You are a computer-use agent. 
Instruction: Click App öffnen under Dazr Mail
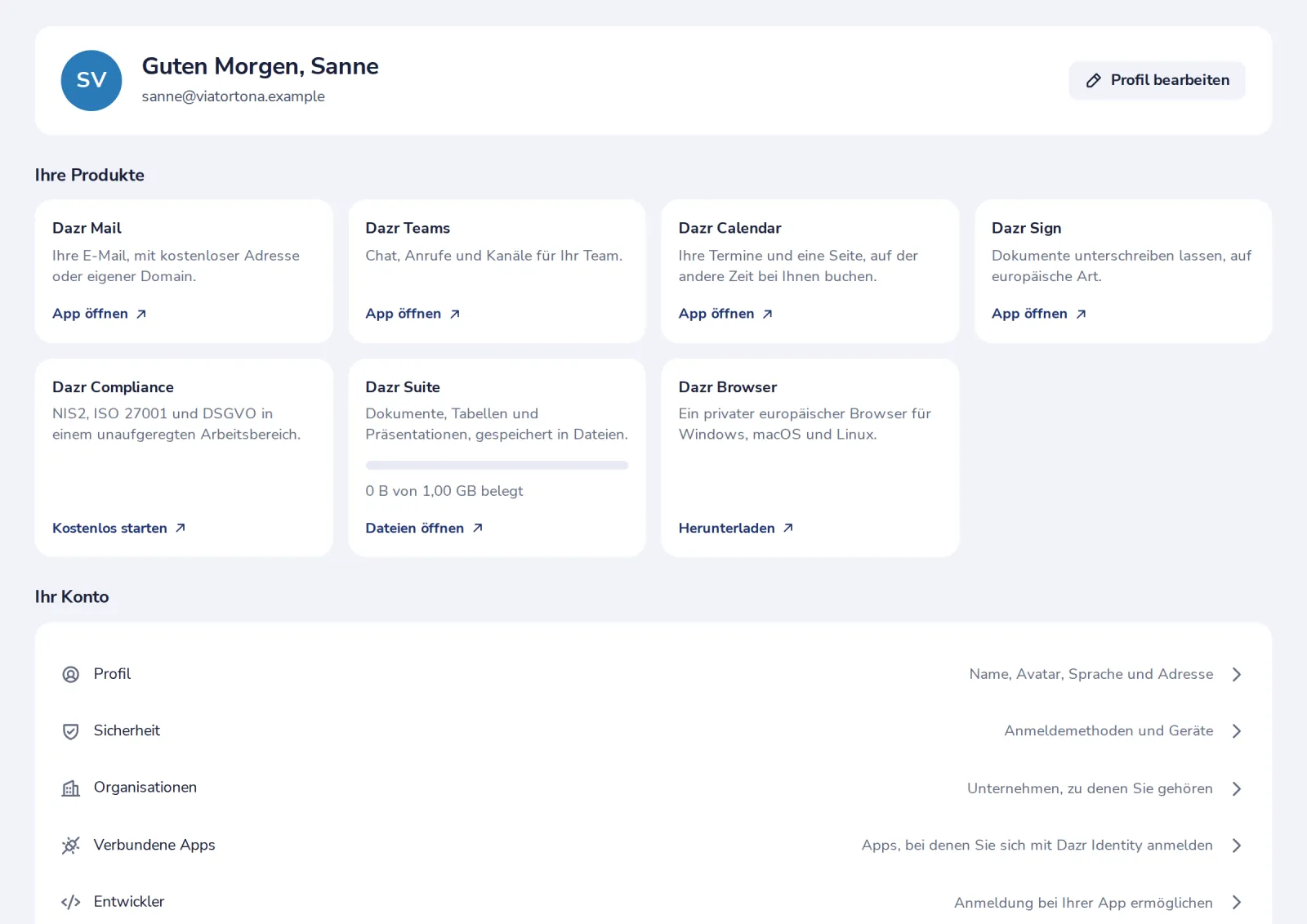(x=100, y=314)
